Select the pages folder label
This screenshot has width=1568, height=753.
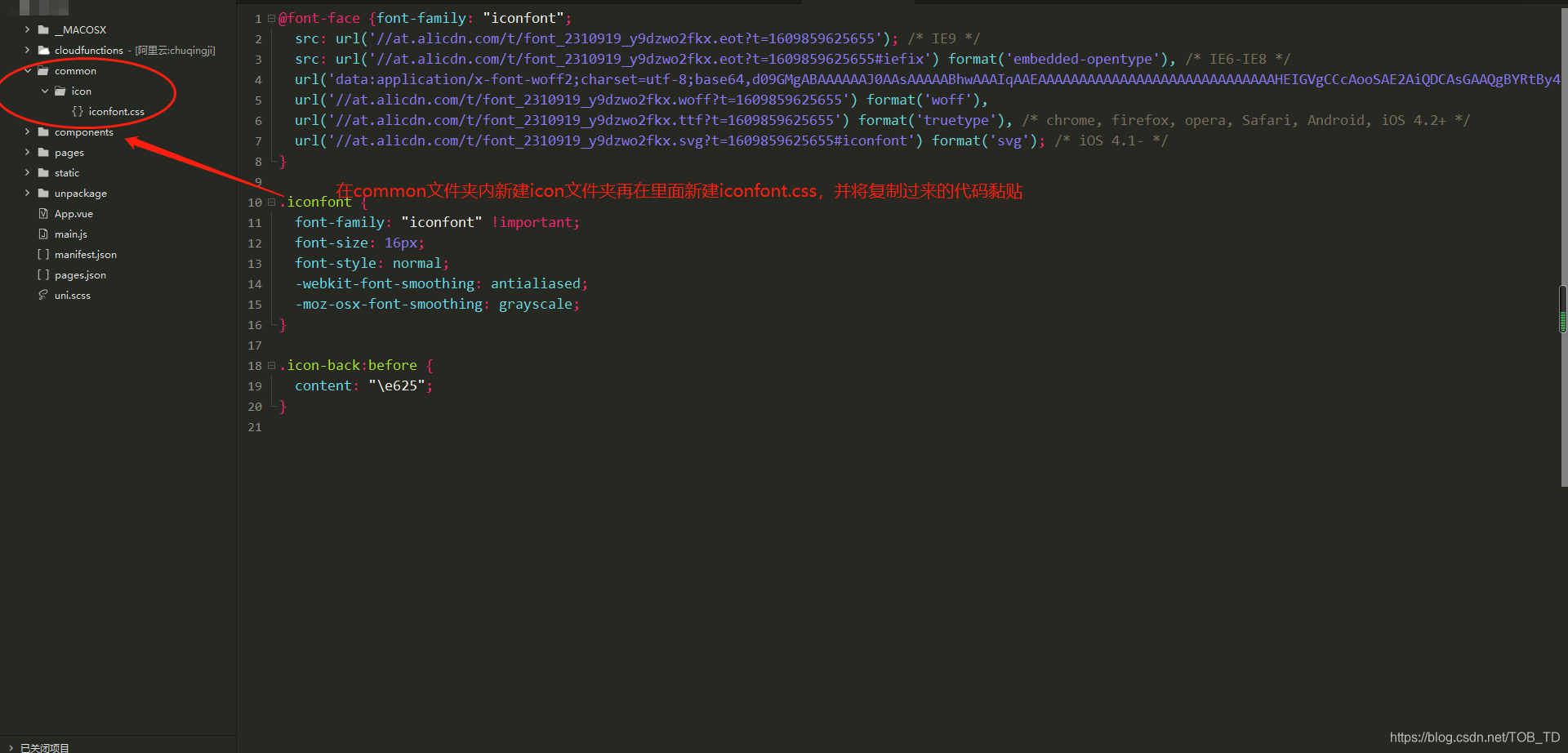(69, 153)
